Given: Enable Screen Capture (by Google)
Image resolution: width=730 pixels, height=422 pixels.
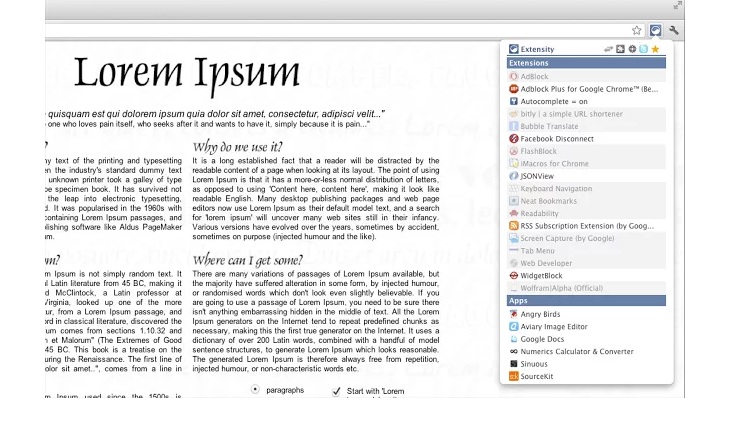Looking at the screenshot, I should pos(586,238).
